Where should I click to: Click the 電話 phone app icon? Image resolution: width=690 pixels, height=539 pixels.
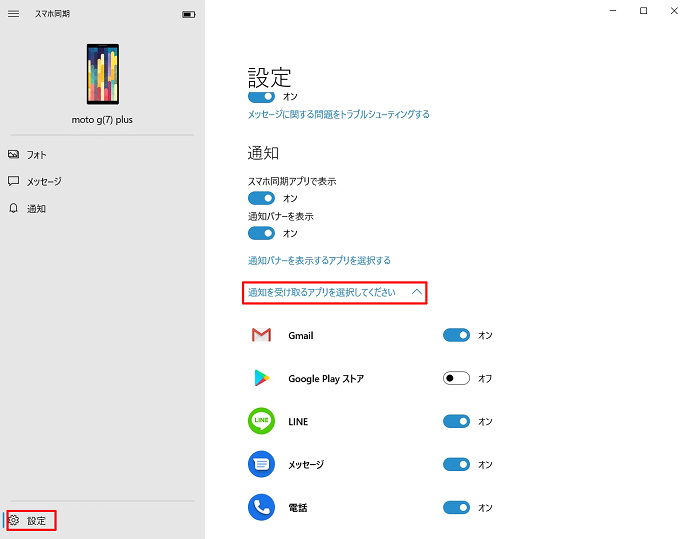click(x=261, y=507)
